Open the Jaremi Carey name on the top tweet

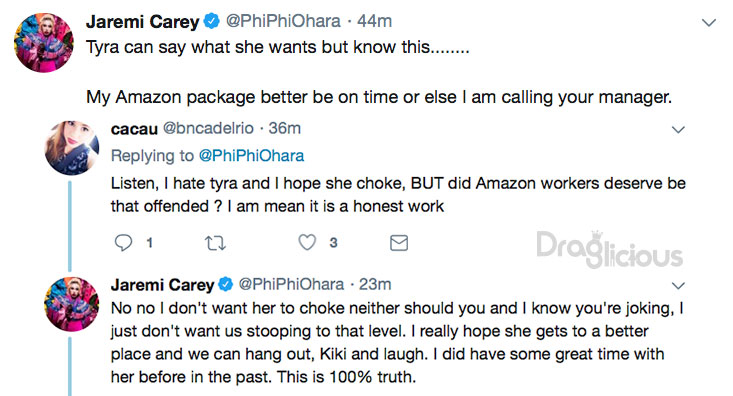point(143,22)
